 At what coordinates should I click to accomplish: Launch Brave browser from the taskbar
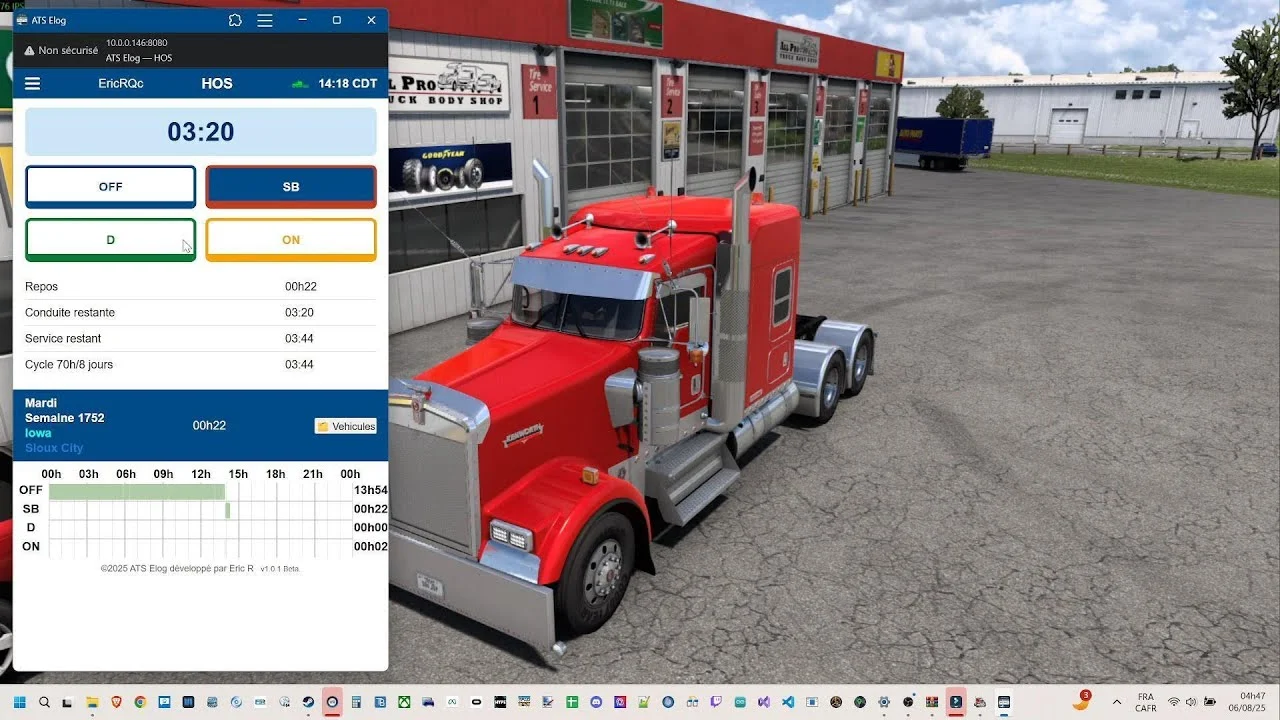tap(116, 702)
